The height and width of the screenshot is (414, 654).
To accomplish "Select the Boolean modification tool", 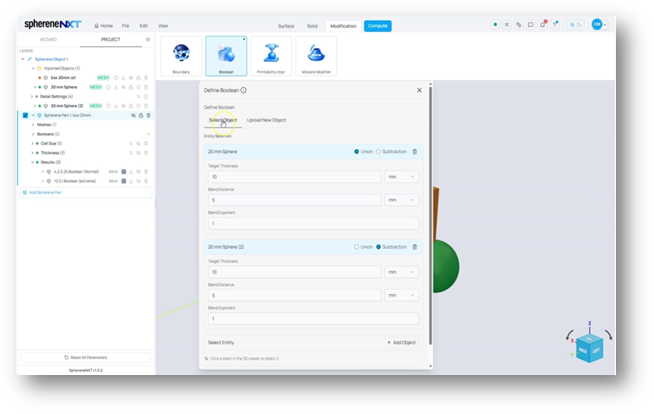I will (226, 56).
